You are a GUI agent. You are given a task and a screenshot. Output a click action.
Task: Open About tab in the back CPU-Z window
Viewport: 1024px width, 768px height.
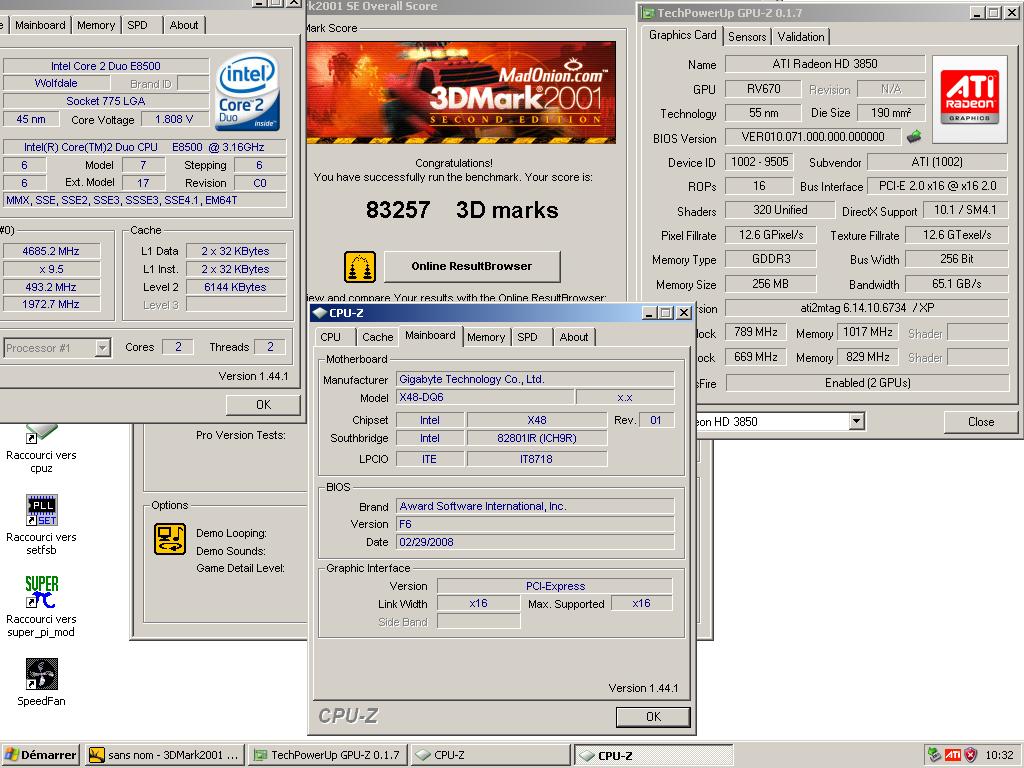coord(184,25)
